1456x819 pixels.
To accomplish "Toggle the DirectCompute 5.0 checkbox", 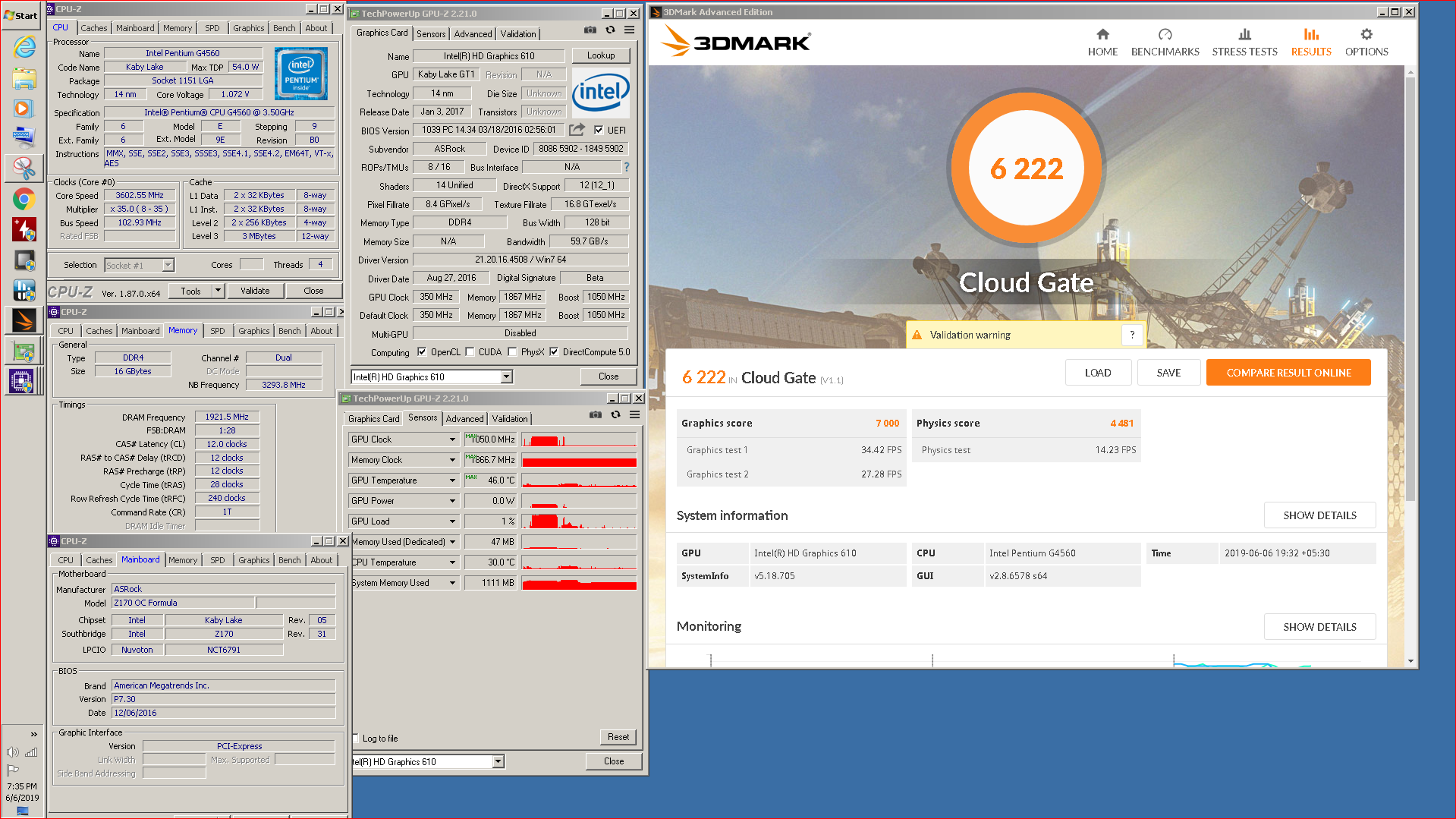I will coord(554,351).
